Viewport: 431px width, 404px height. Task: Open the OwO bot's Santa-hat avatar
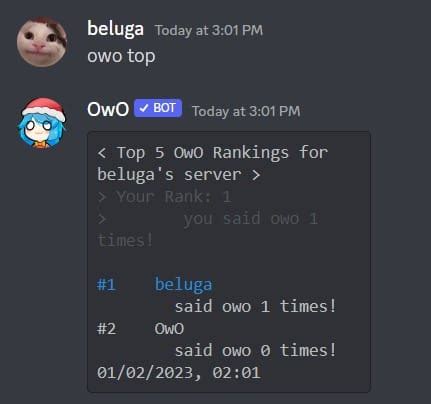coord(42,123)
